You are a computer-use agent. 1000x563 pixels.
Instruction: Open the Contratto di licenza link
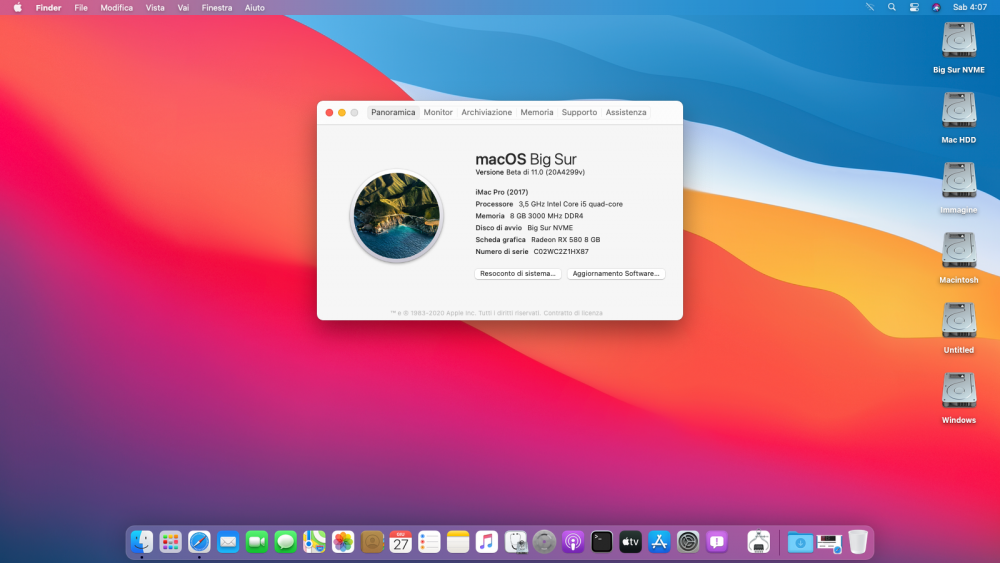coord(573,313)
